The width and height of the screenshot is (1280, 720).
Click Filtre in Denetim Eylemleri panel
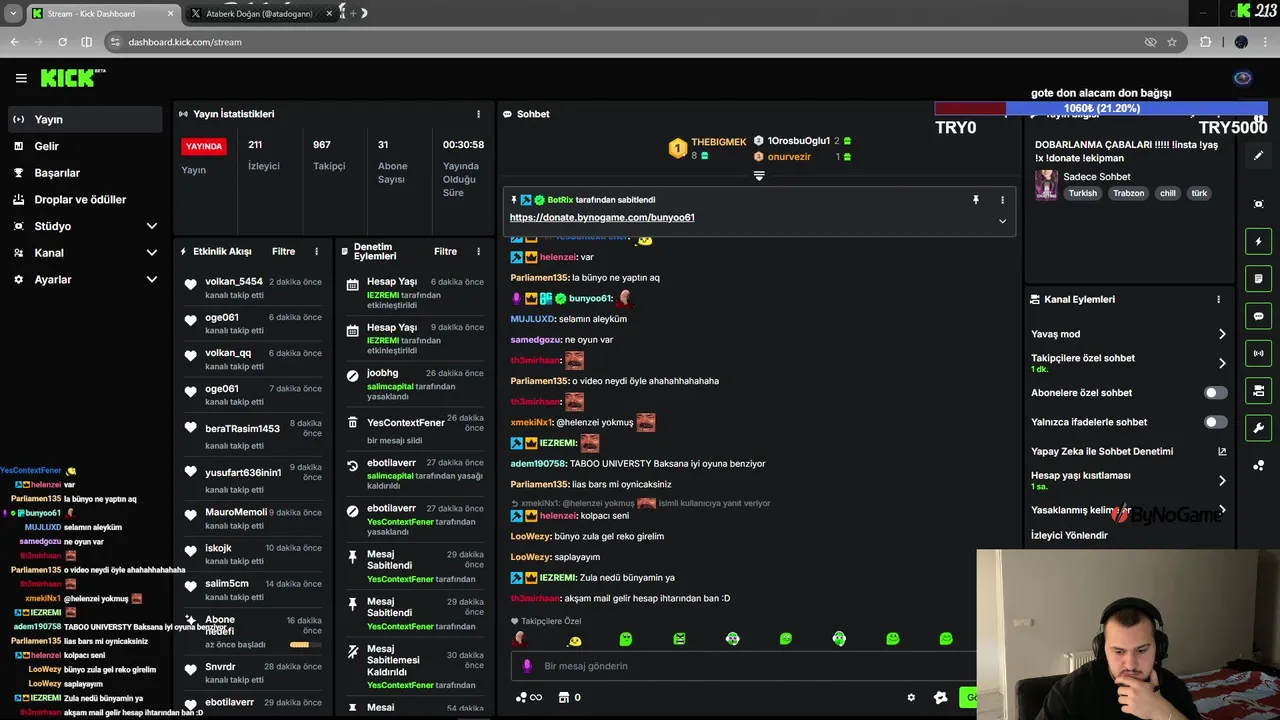click(445, 252)
